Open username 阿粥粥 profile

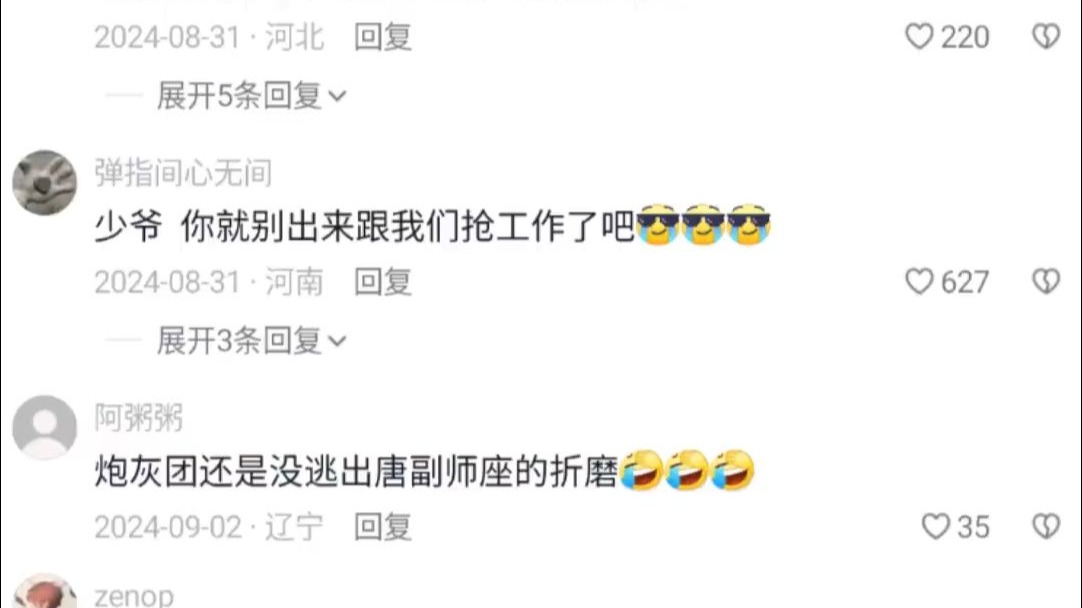(x=139, y=418)
